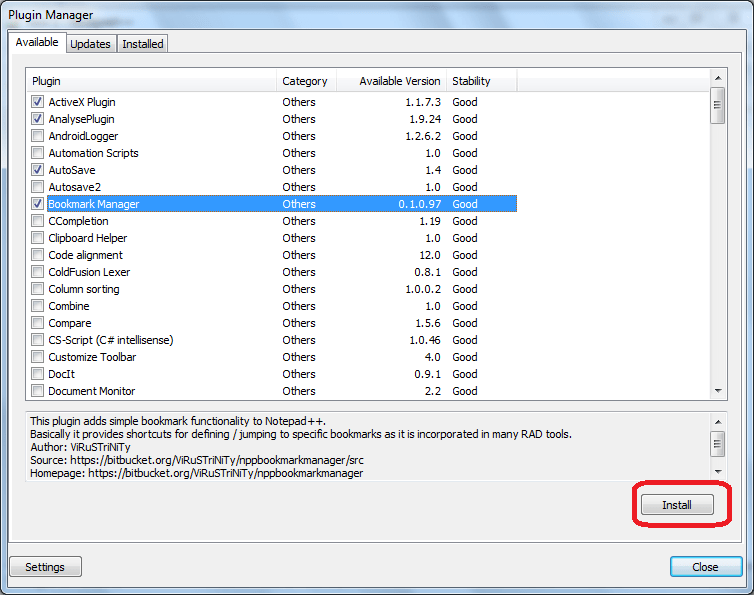Check the Document Monitor checkbox
This screenshot has height=595, width=754.
coord(38,391)
